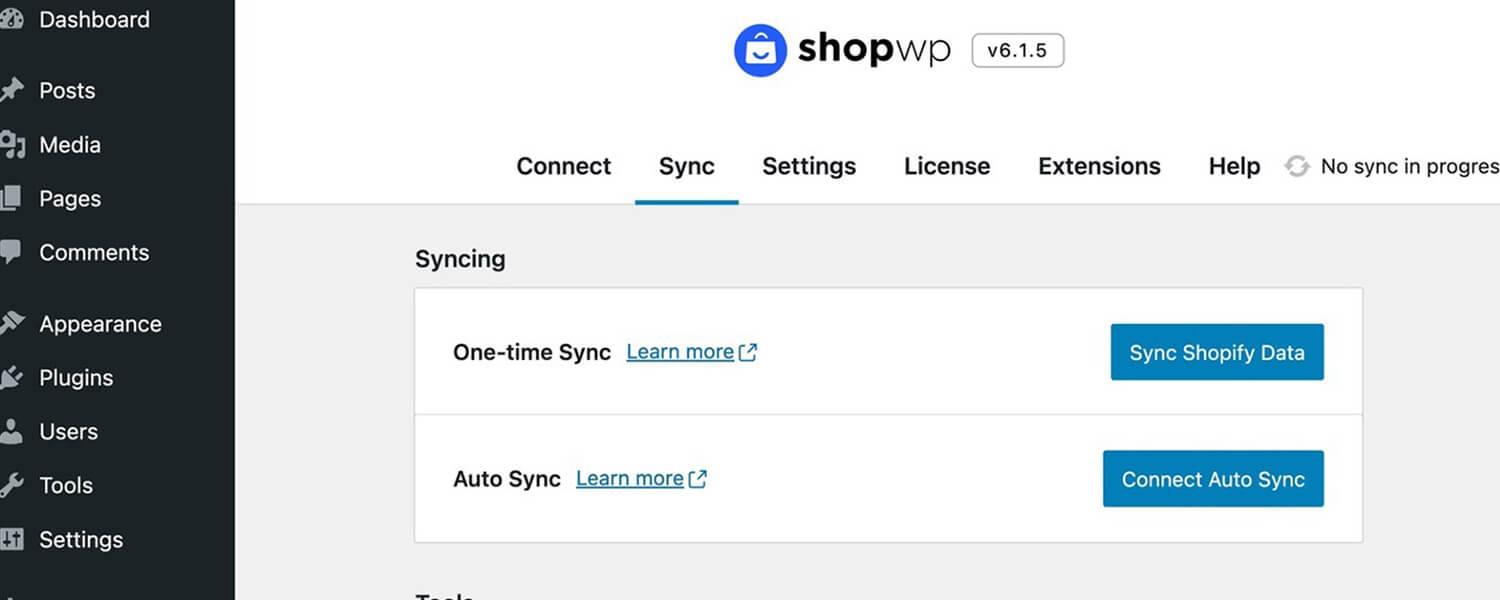The width and height of the screenshot is (1500, 600).
Task: Click the 'No sync in progress' status text
Action: tap(1410, 167)
